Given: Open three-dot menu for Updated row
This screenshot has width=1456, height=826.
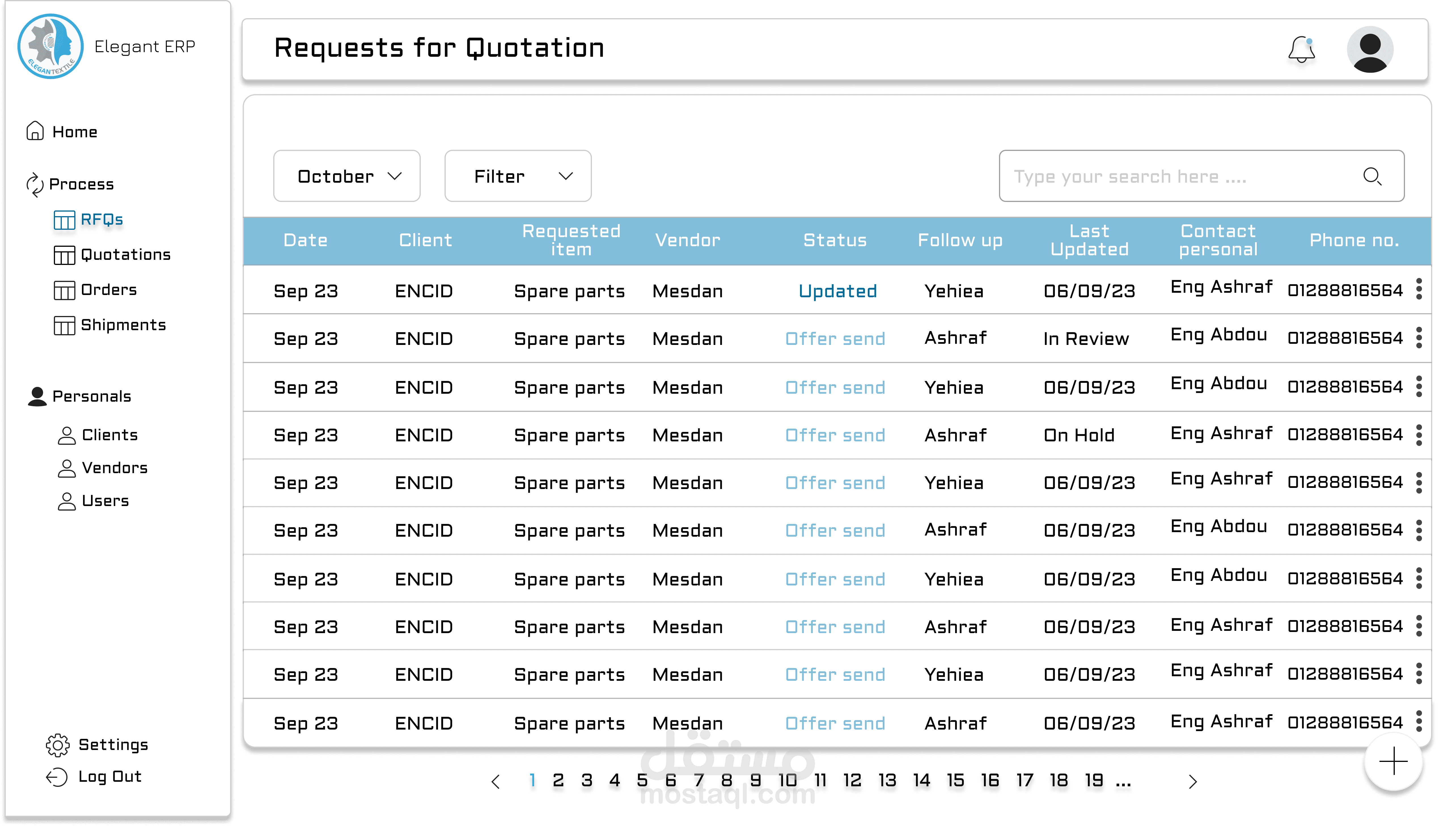Looking at the screenshot, I should [x=1419, y=289].
